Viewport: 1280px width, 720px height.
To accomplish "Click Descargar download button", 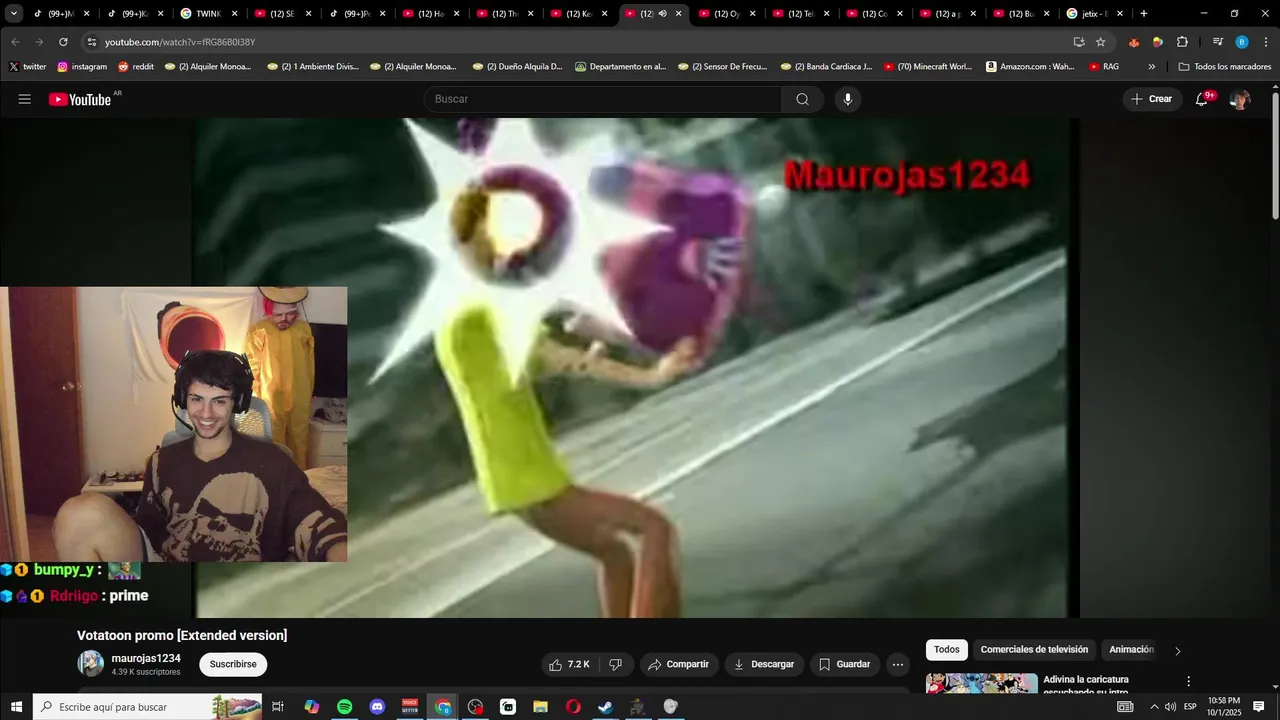I will pyautogui.click(x=764, y=664).
